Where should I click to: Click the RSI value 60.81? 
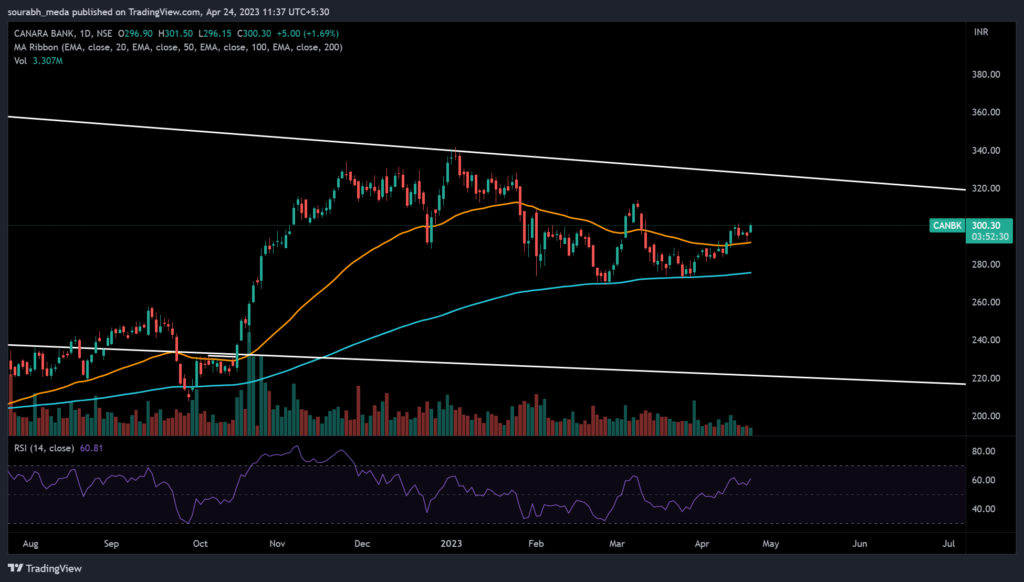point(91,448)
